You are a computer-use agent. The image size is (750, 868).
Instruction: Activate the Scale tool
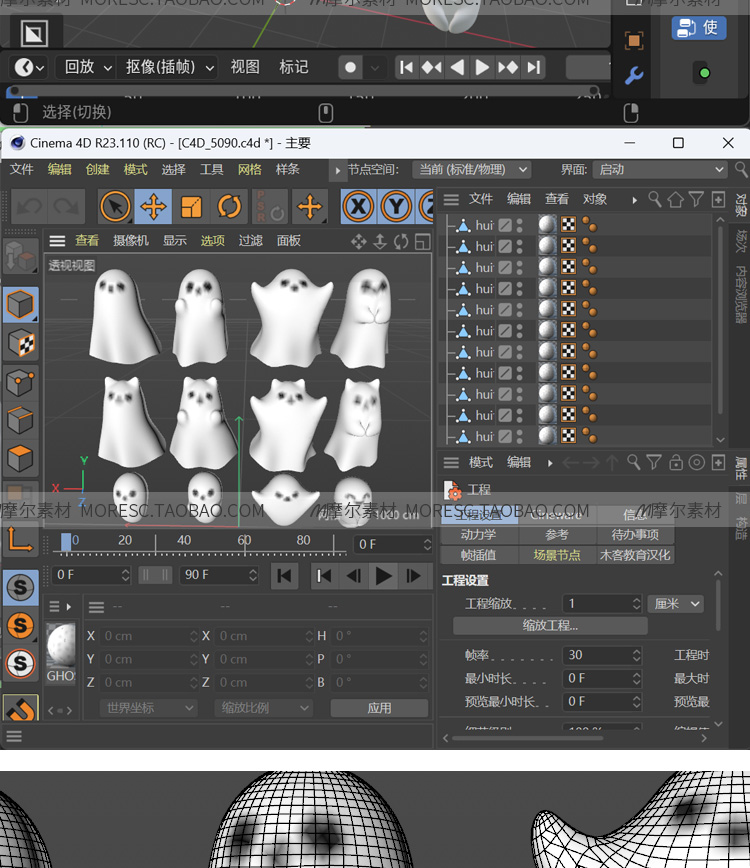point(191,207)
